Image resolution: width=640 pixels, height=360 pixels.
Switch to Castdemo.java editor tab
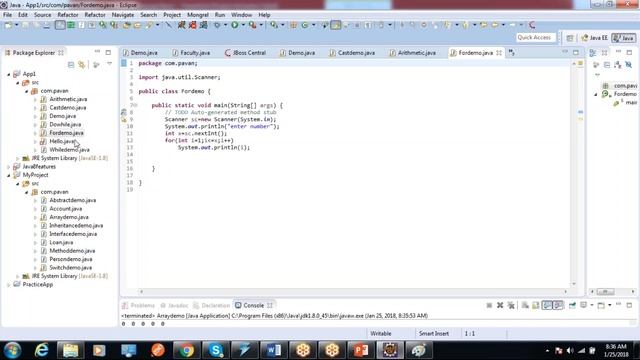pyautogui.click(x=352, y=53)
